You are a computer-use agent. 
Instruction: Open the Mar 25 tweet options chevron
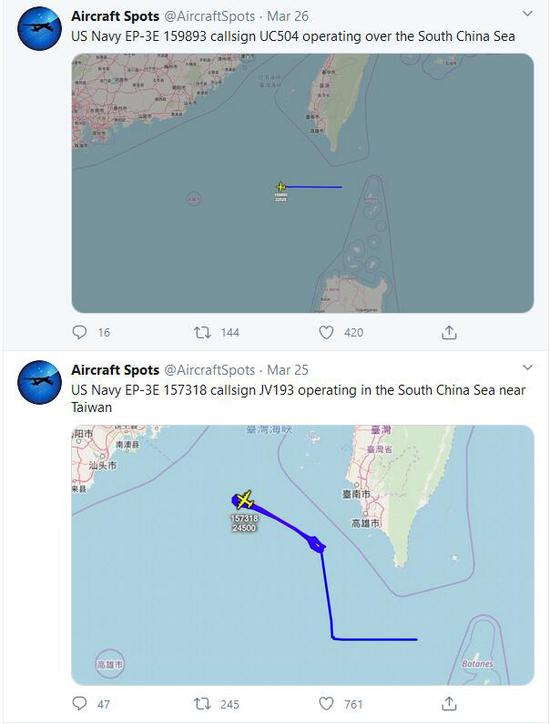click(527, 368)
